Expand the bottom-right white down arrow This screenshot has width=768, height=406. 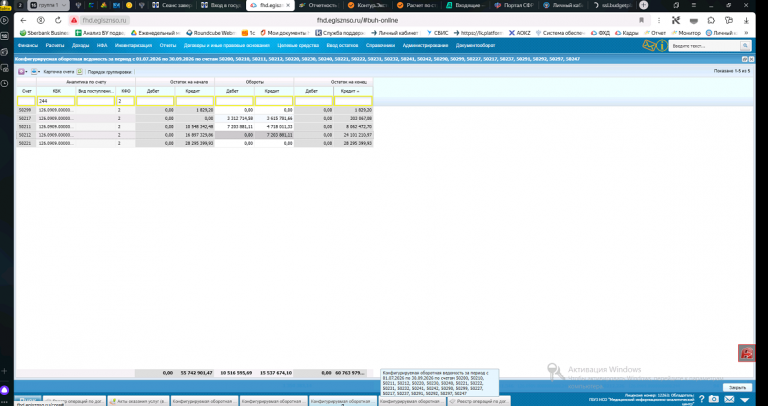(744, 400)
